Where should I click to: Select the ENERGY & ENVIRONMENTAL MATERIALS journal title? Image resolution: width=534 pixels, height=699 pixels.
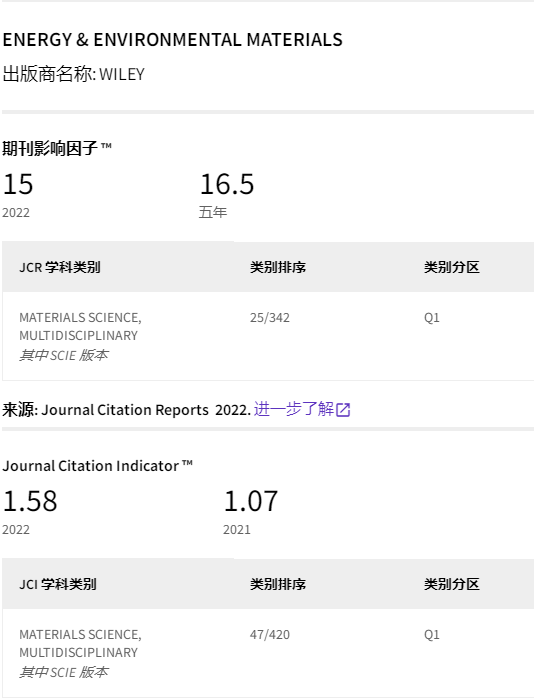[x=173, y=40]
